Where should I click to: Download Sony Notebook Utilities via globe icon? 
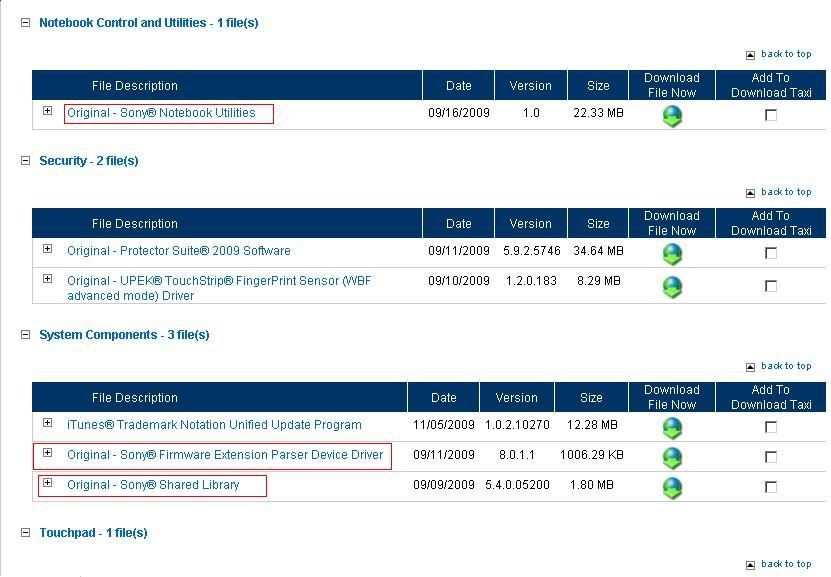(x=672, y=116)
